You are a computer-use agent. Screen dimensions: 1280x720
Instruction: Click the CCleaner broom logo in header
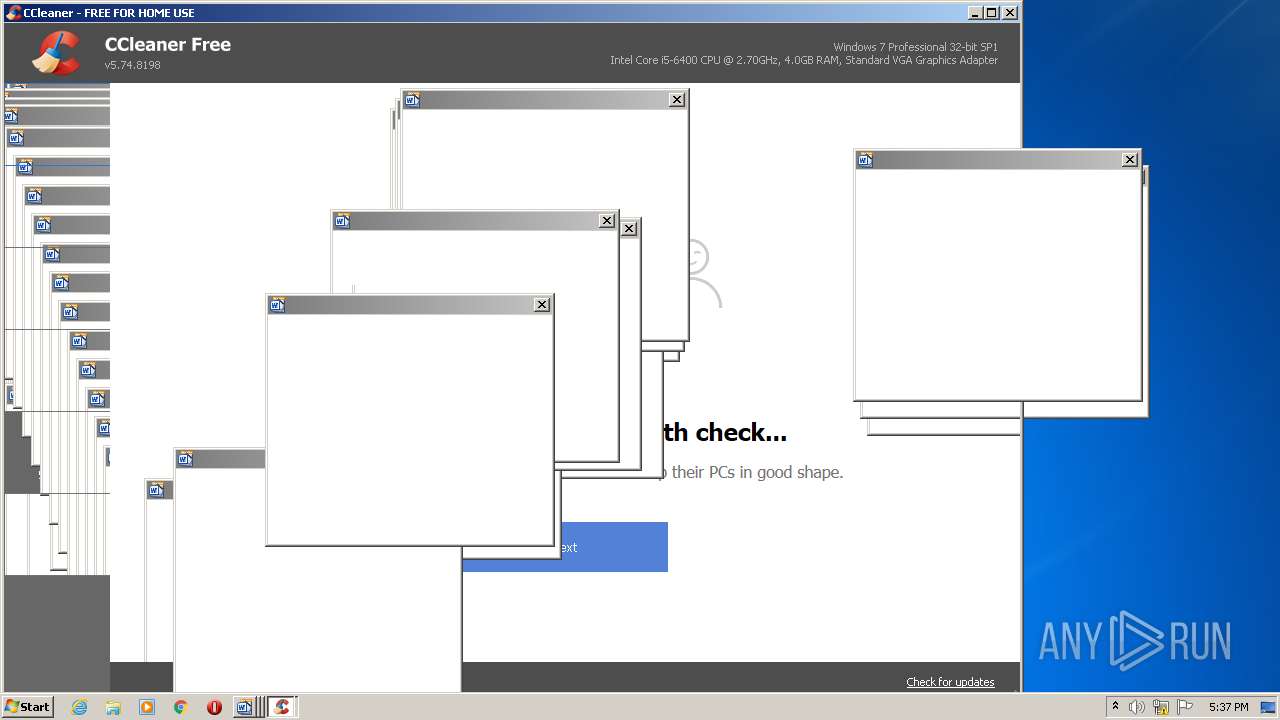(55, 53)
